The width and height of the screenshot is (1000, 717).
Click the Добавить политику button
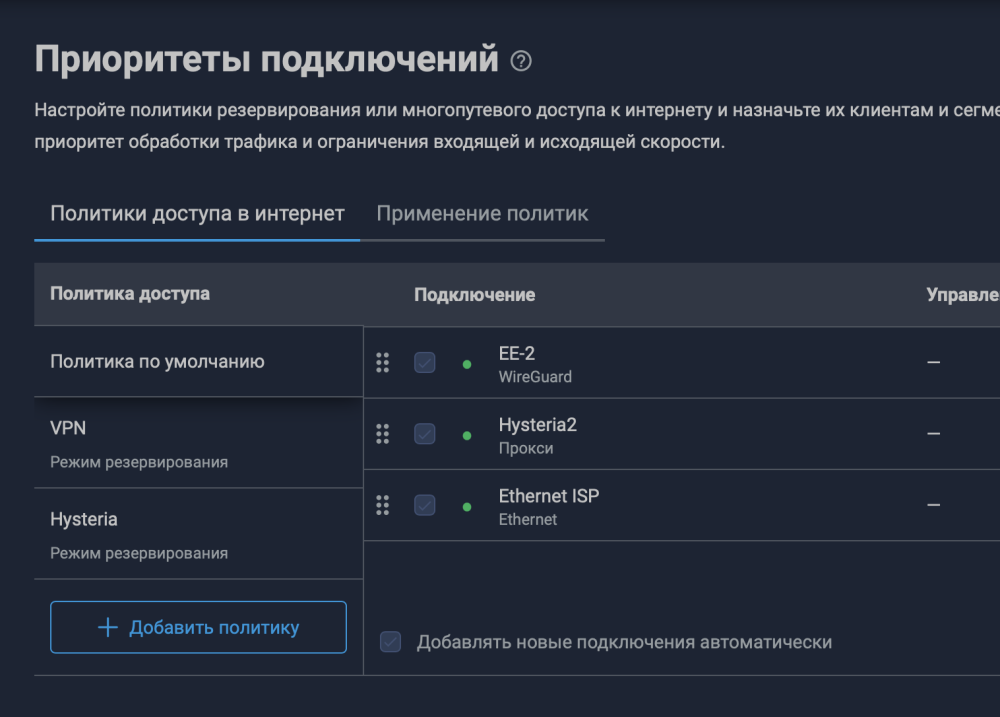coord(198,627)
